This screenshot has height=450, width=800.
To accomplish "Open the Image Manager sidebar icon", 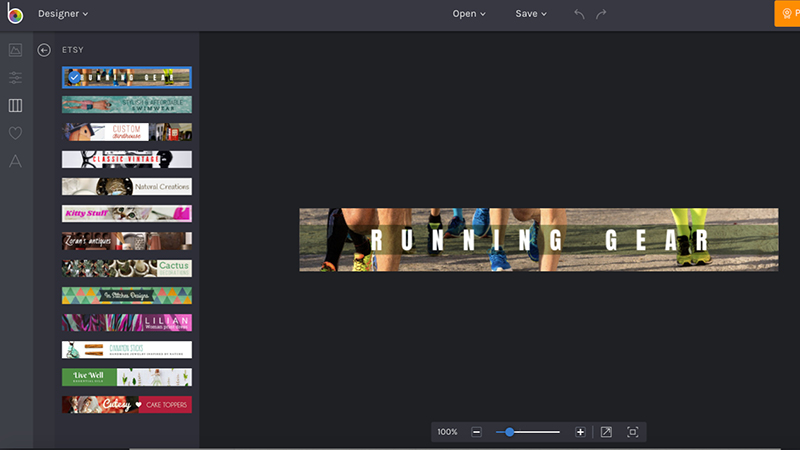I will point(15,50).
